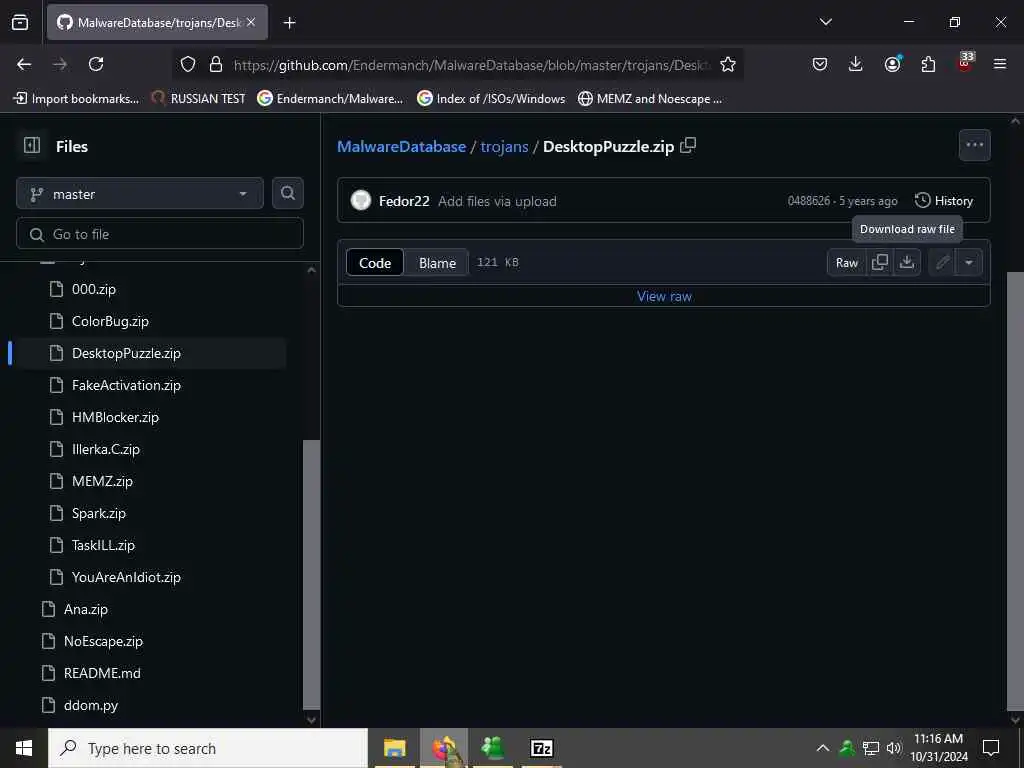The width and height of the screenshot is (1024, 768).
Task: Click the Fedor22 avatar image
Action: point(360,200)
